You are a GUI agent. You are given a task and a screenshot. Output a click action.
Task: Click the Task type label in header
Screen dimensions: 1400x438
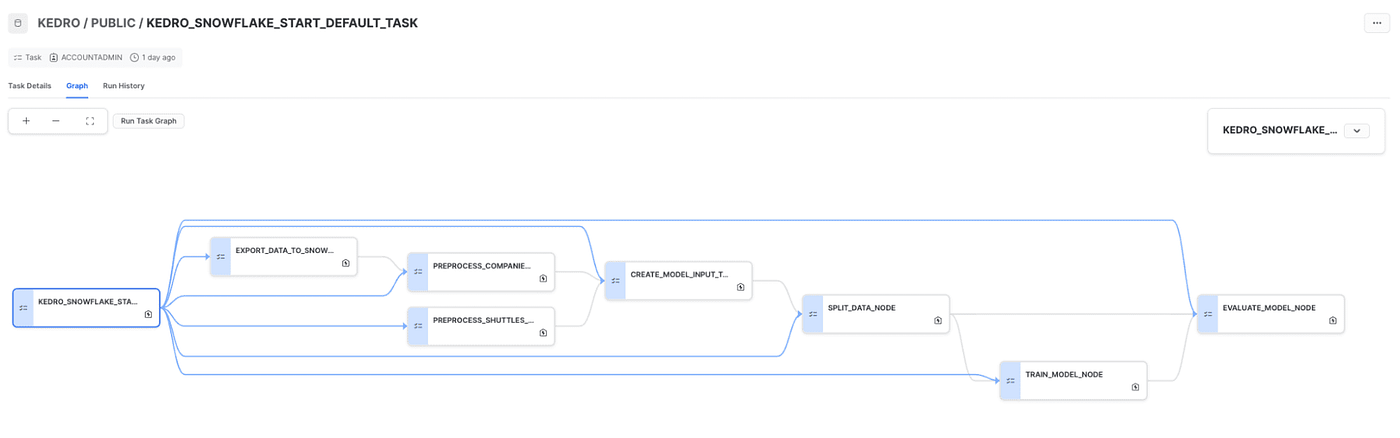click(x=33, y=58)
